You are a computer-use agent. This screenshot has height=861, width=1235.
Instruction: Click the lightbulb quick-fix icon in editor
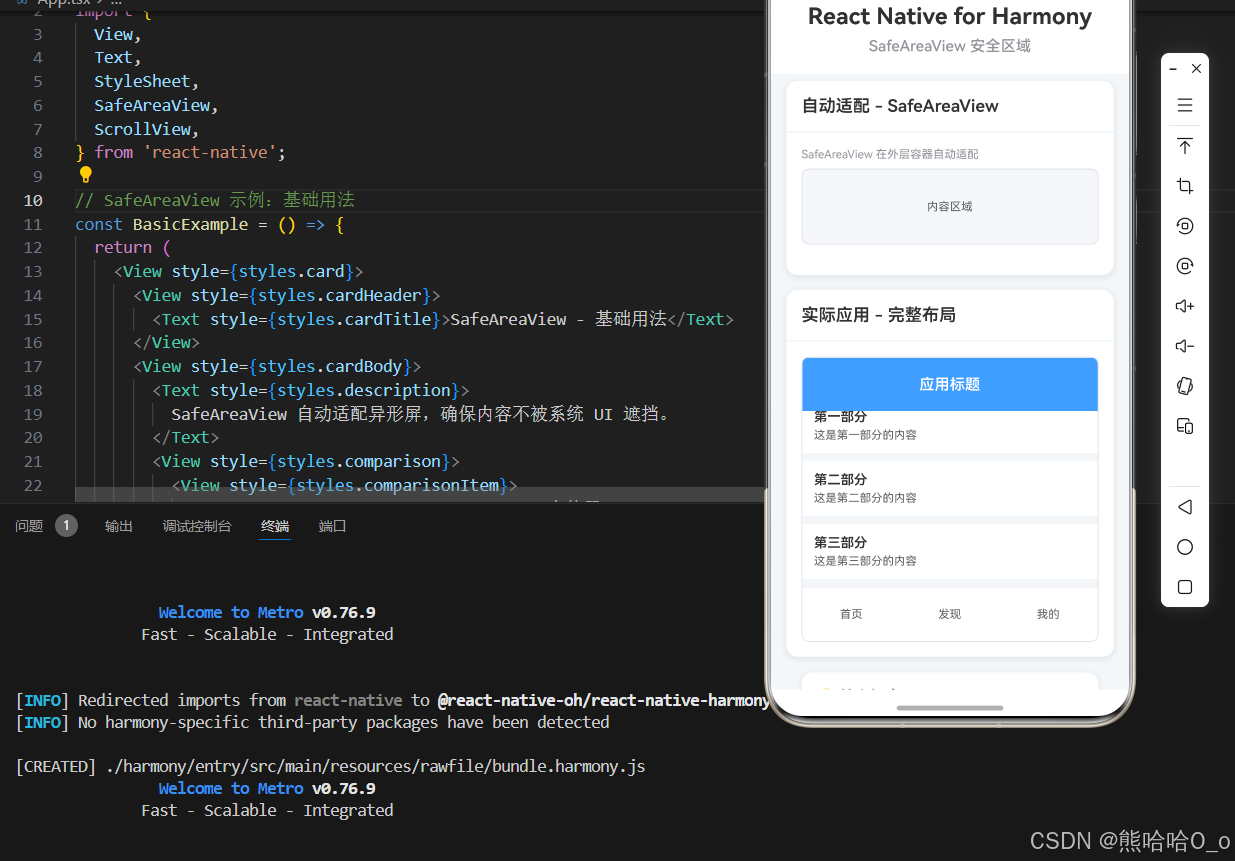85,175
